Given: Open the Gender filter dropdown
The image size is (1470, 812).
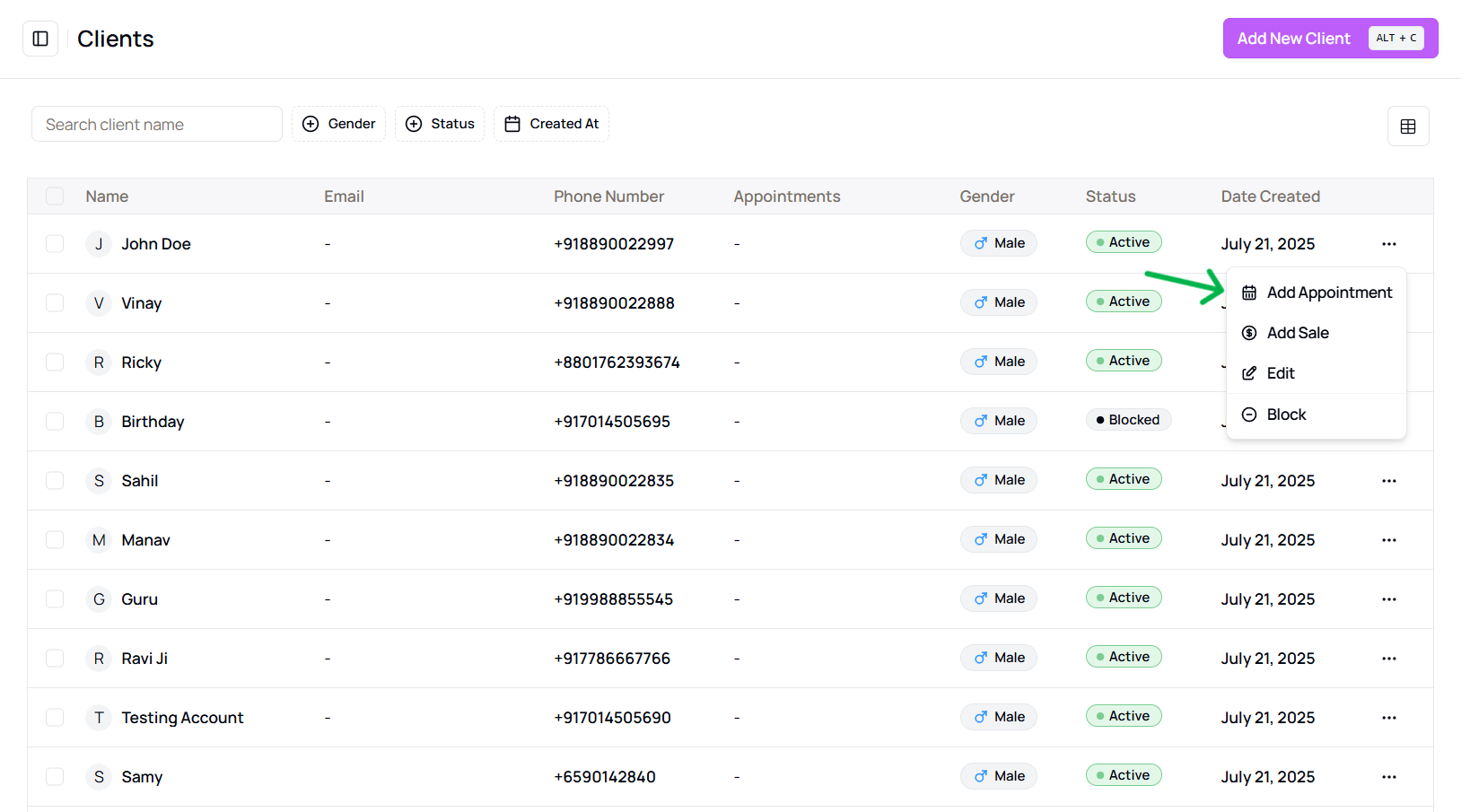Looking at the screenshot, I should pos(338,124).
